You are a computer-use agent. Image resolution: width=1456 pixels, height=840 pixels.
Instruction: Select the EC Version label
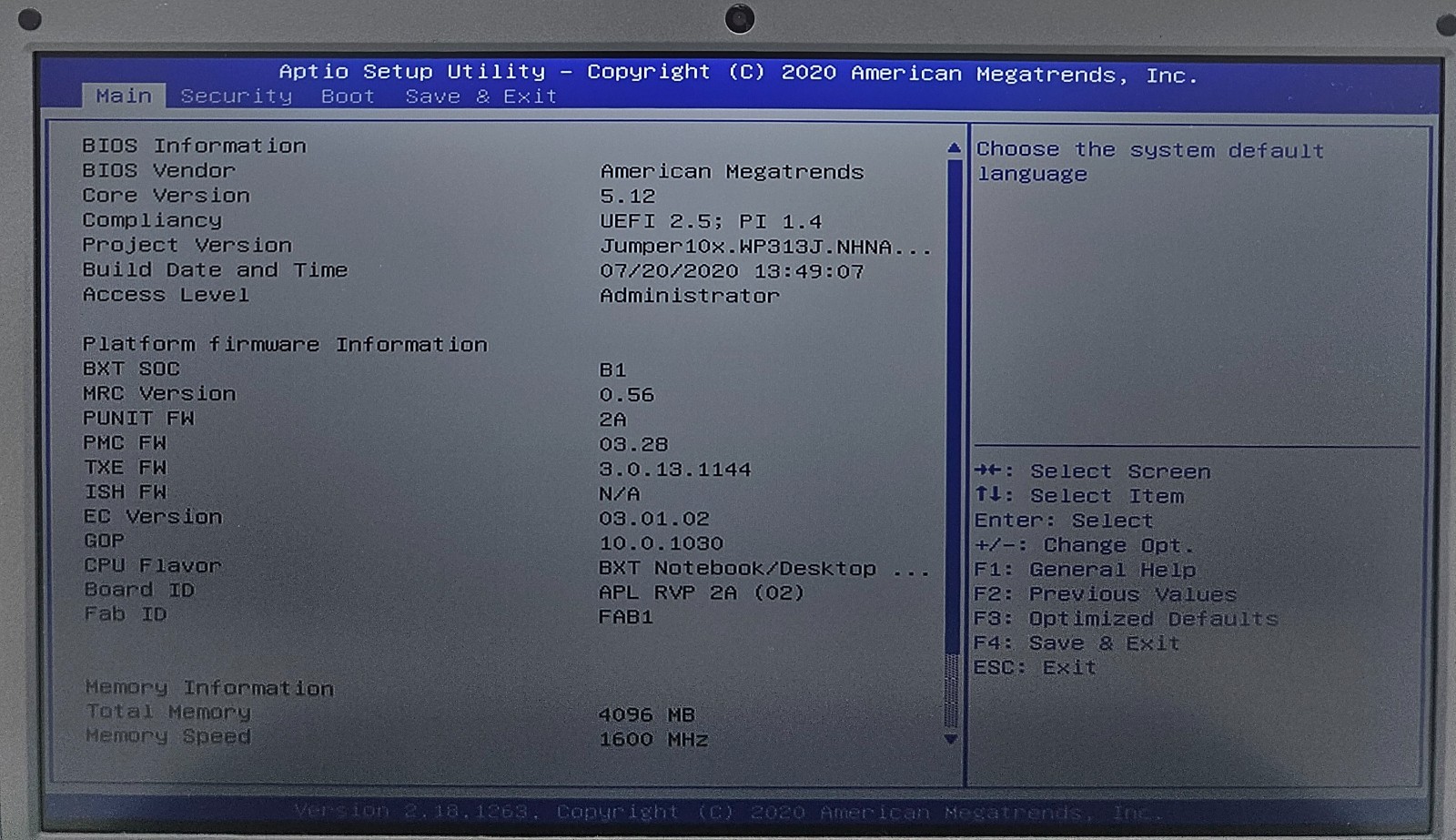pyautogui.click(x=153, y=516)
